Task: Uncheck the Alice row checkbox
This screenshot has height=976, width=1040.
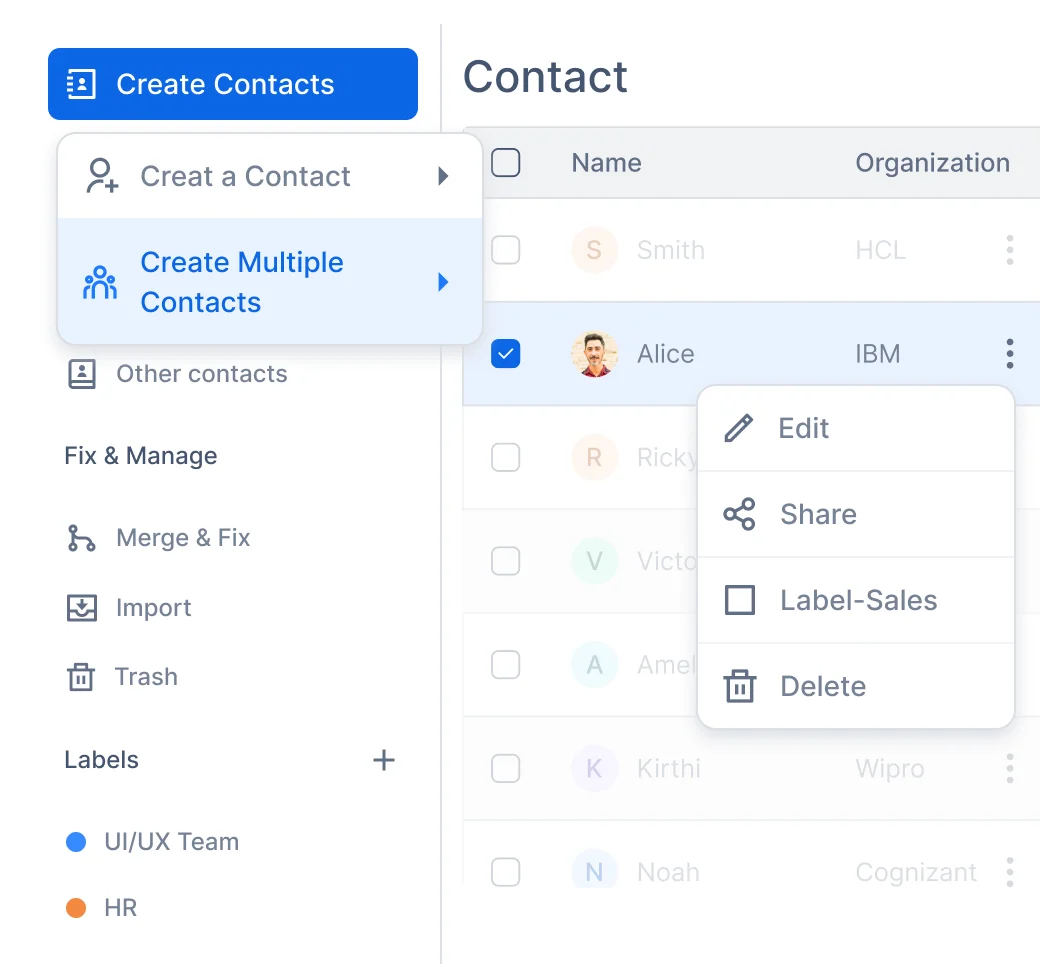Action: 506,353
